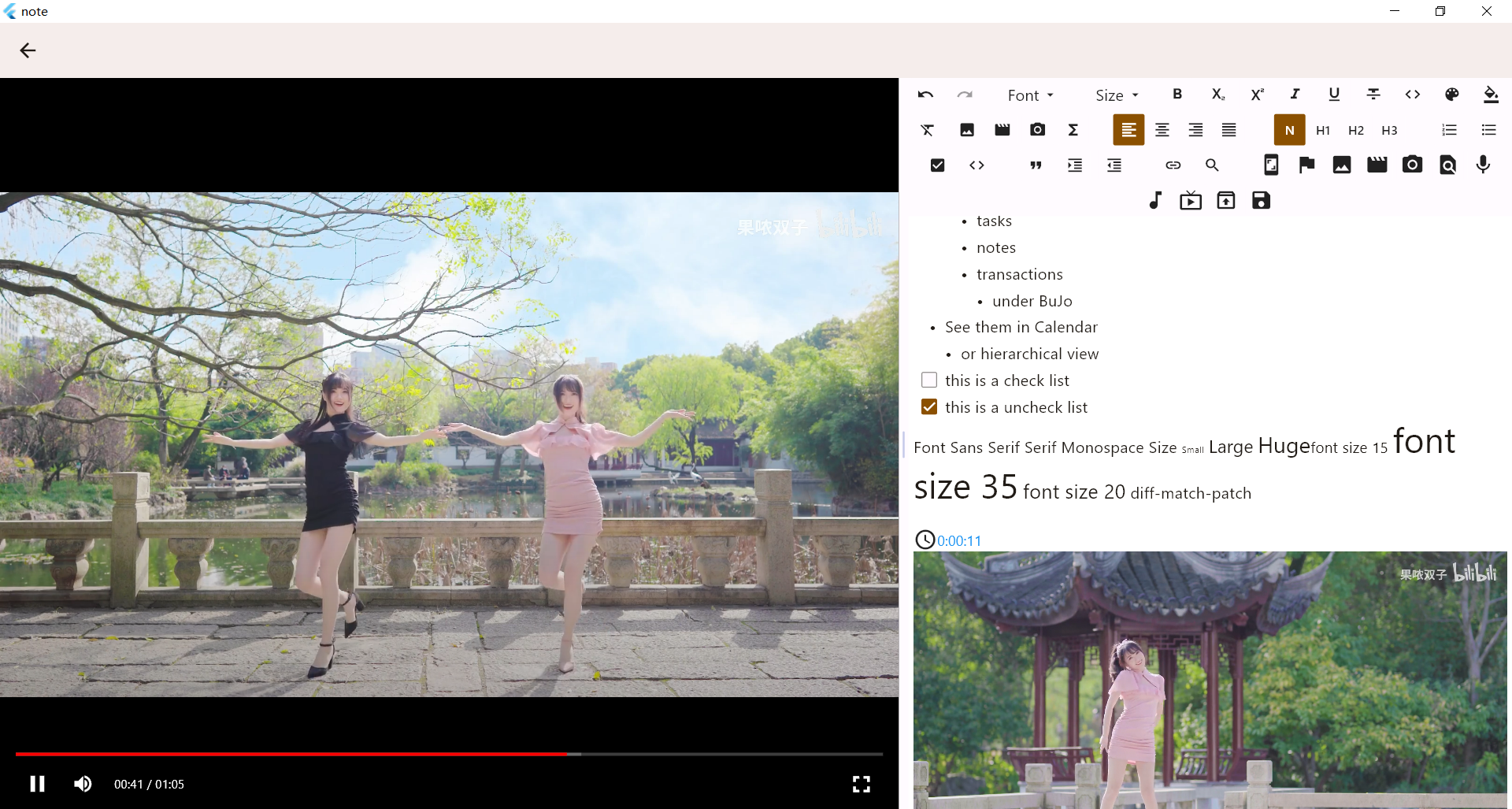Click the phone screenshot icon
This screenshot has height=809, width=1512.
point(1271,165)
